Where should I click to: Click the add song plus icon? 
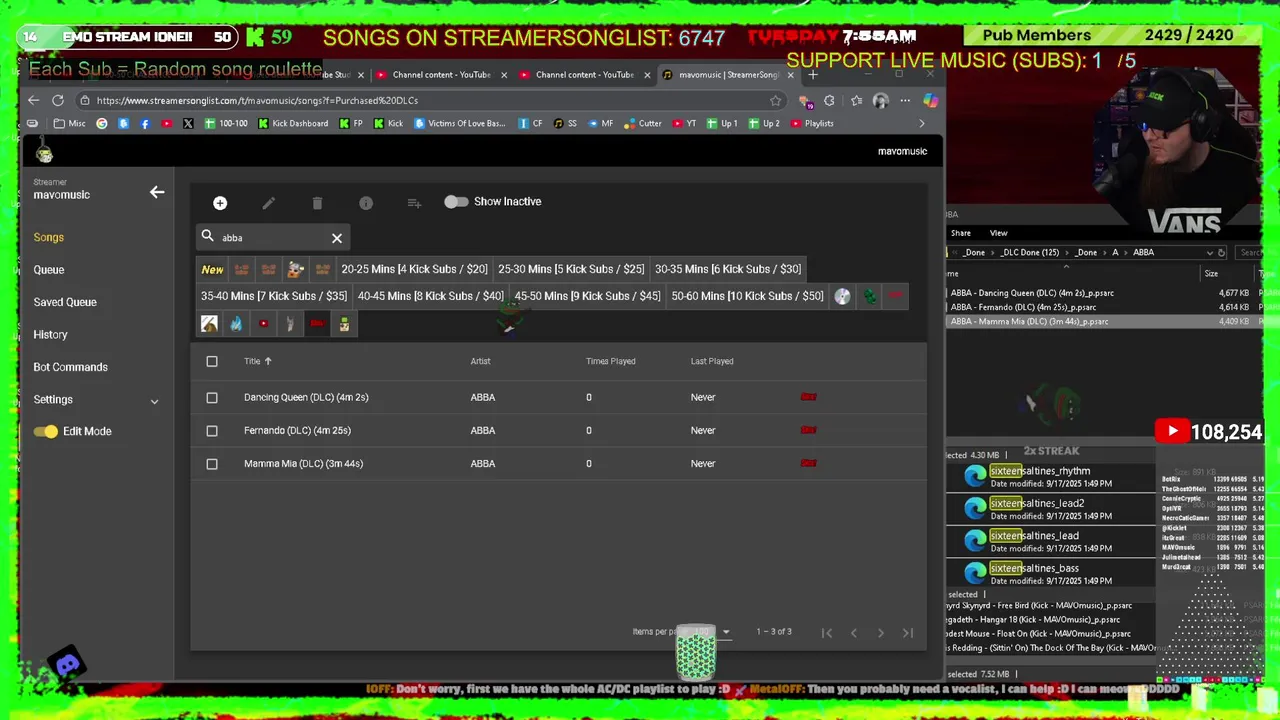[x=220, y=203]
